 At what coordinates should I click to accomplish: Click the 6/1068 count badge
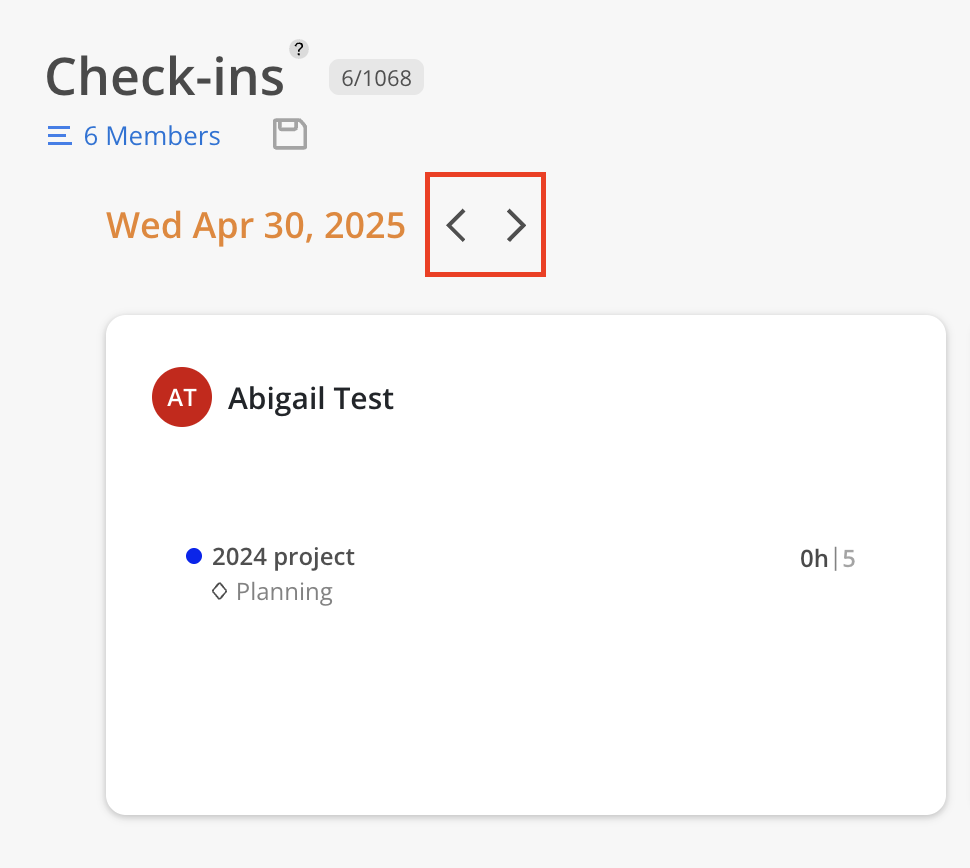376,78
